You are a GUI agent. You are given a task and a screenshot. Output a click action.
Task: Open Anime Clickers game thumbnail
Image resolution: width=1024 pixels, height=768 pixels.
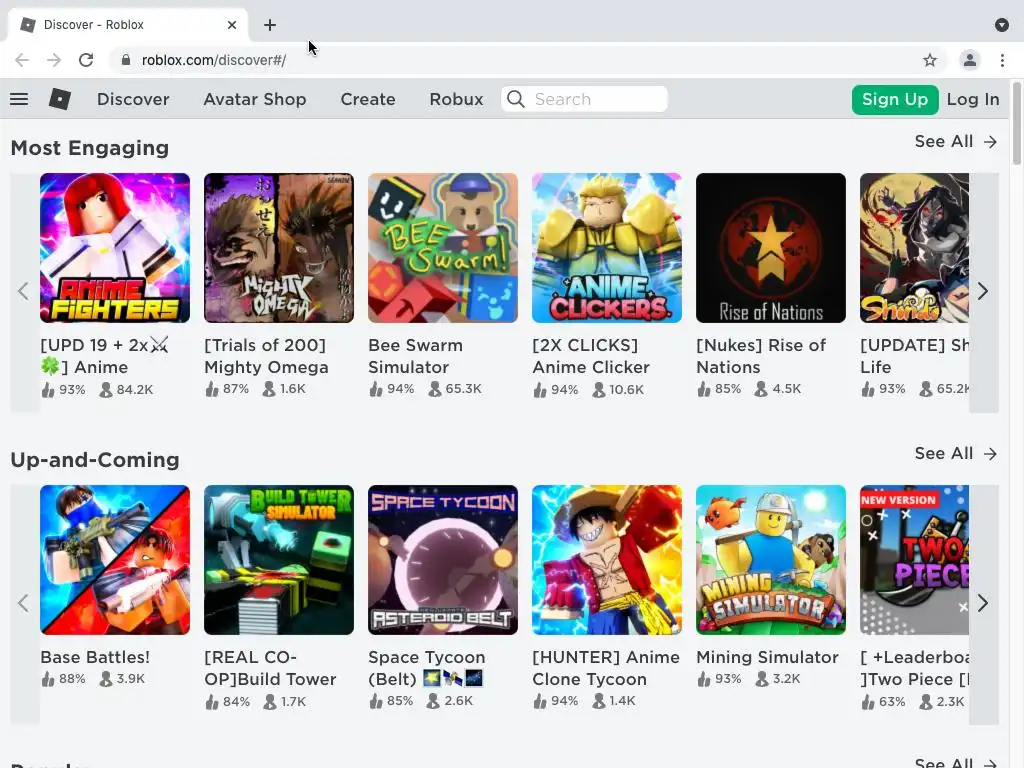[x=607, y=248]
